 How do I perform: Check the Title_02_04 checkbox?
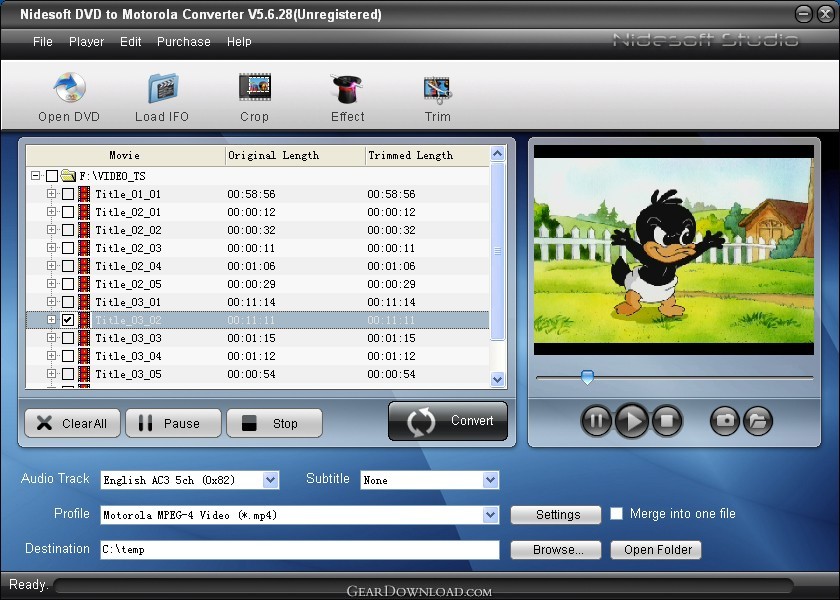(68, 266)
